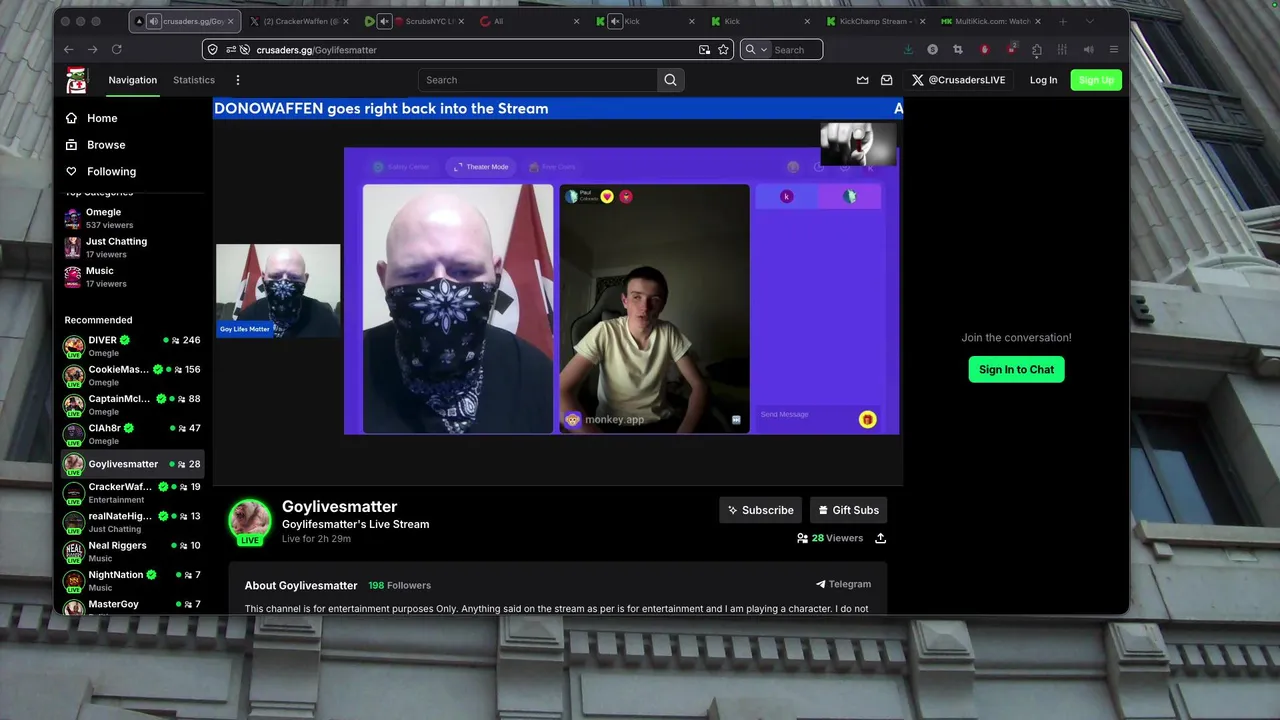Open the Just Chatting category

point(133,247)
